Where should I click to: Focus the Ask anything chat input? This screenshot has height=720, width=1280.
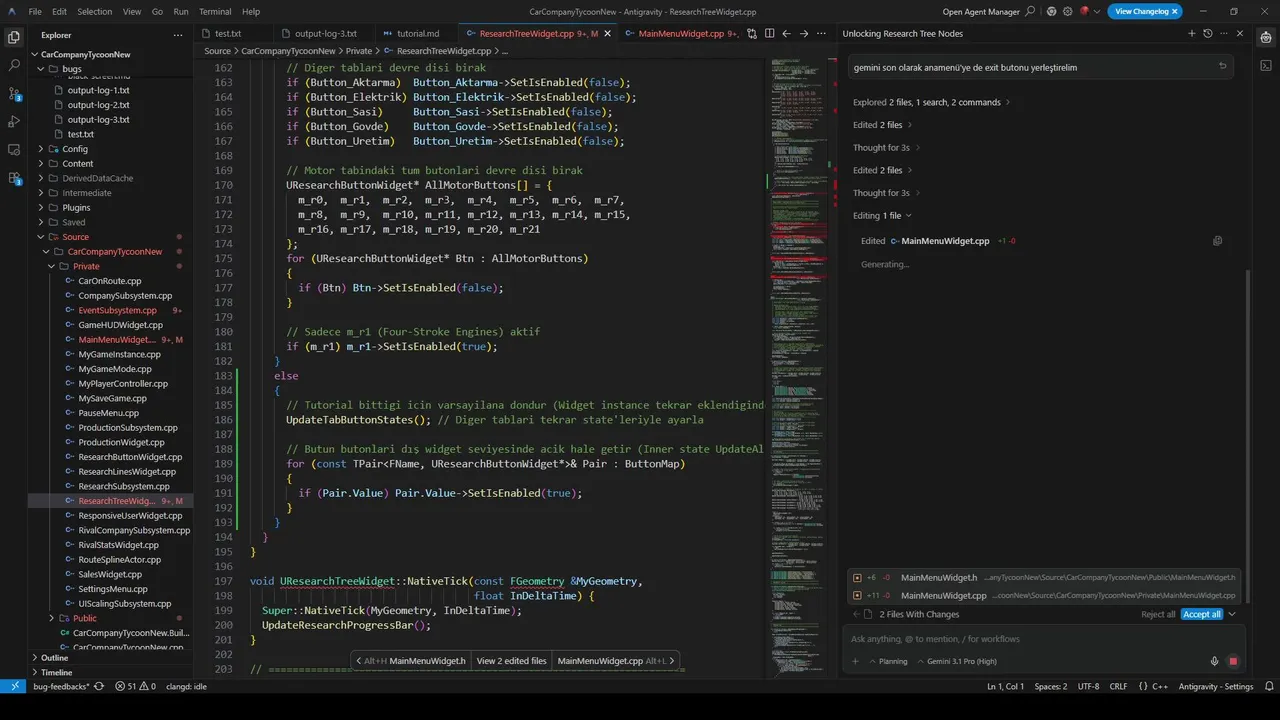(x=1043, y=639)
